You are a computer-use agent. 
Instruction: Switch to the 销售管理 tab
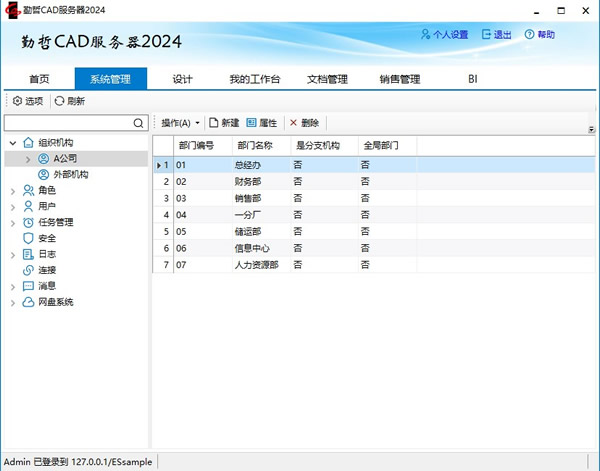pos(399,79)
